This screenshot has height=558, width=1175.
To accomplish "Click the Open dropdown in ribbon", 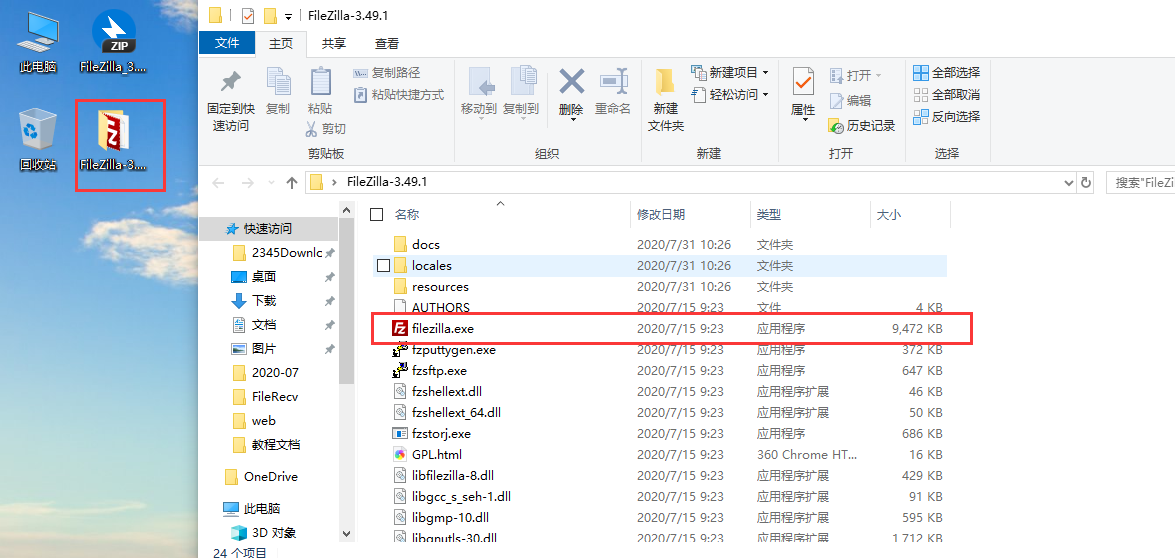I will pos(856,76).
